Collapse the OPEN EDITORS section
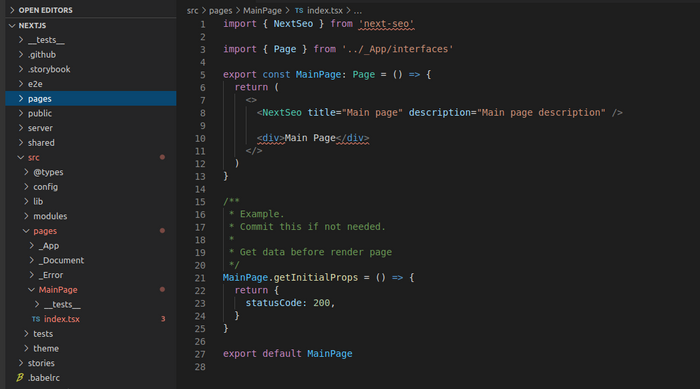This screenshot has height=389, width=700. click(12, 10)
